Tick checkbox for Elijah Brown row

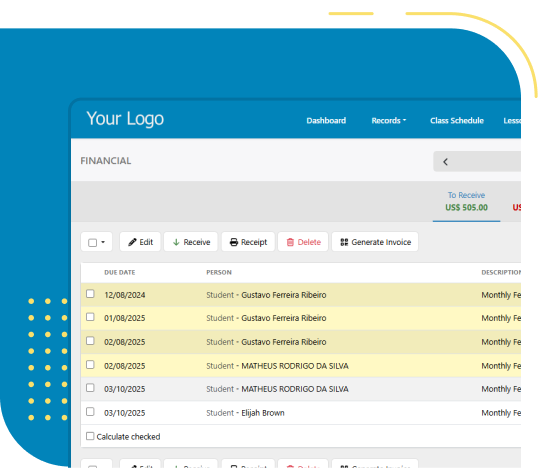(x=90, y=412)
